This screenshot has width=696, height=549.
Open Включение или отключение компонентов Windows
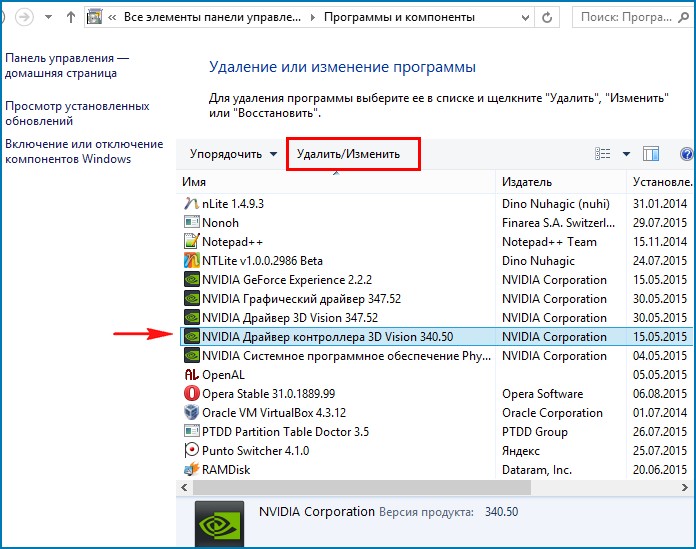(x=84, y=151)
